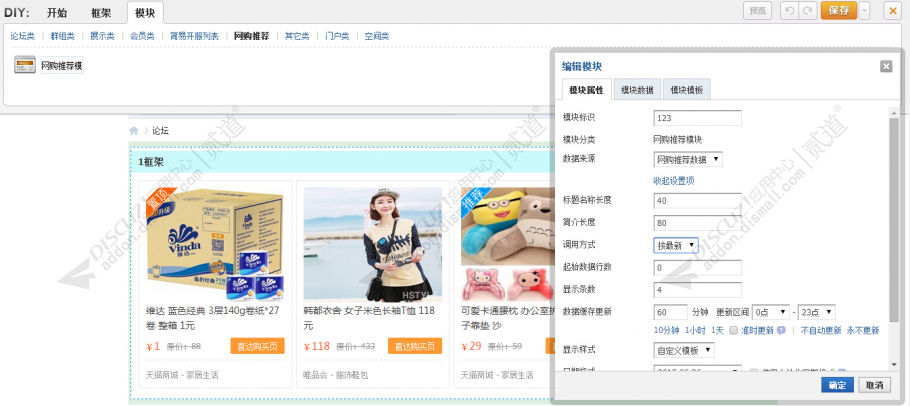
Task: Open the 调用方式 dropdown
Action: point(676,245)
